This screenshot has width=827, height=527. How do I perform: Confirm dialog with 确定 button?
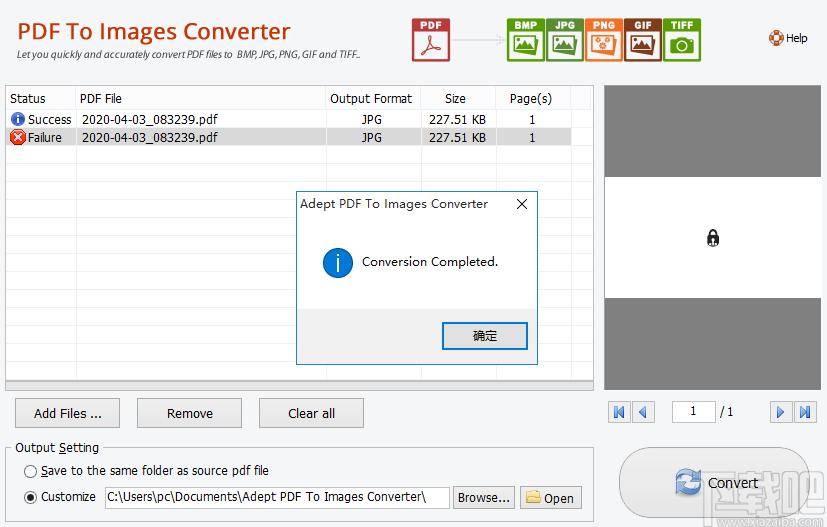485,336
